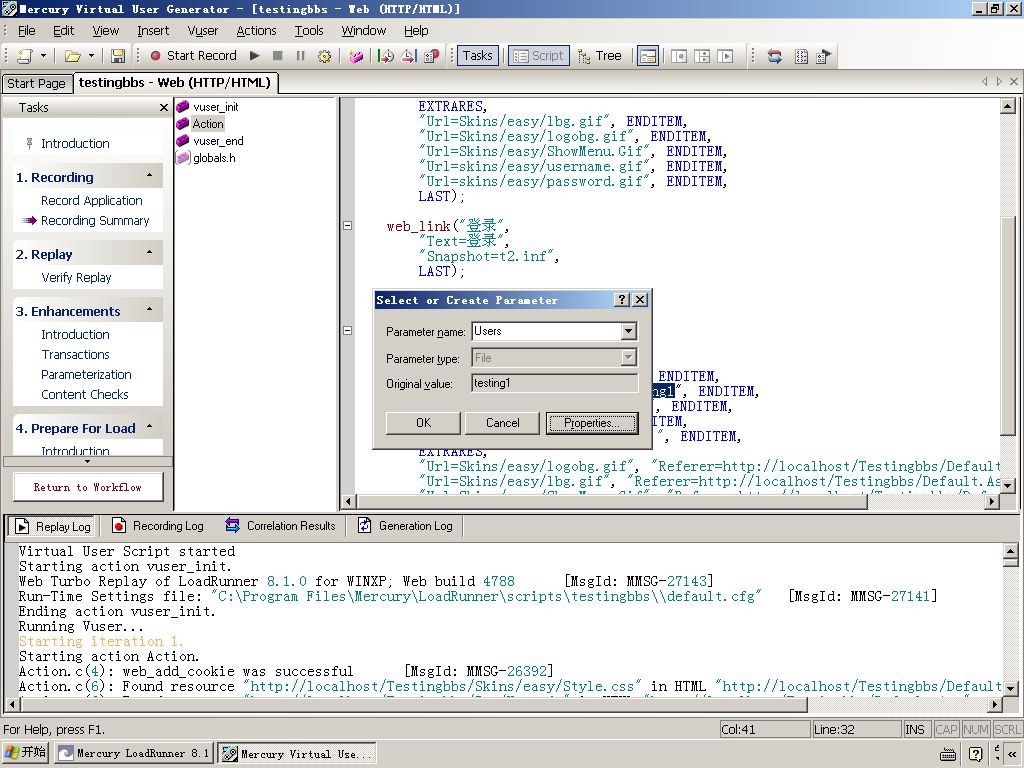The image size is (1024, 768).
Task: Click the start transaction clock icon
Action: [386, 56]
